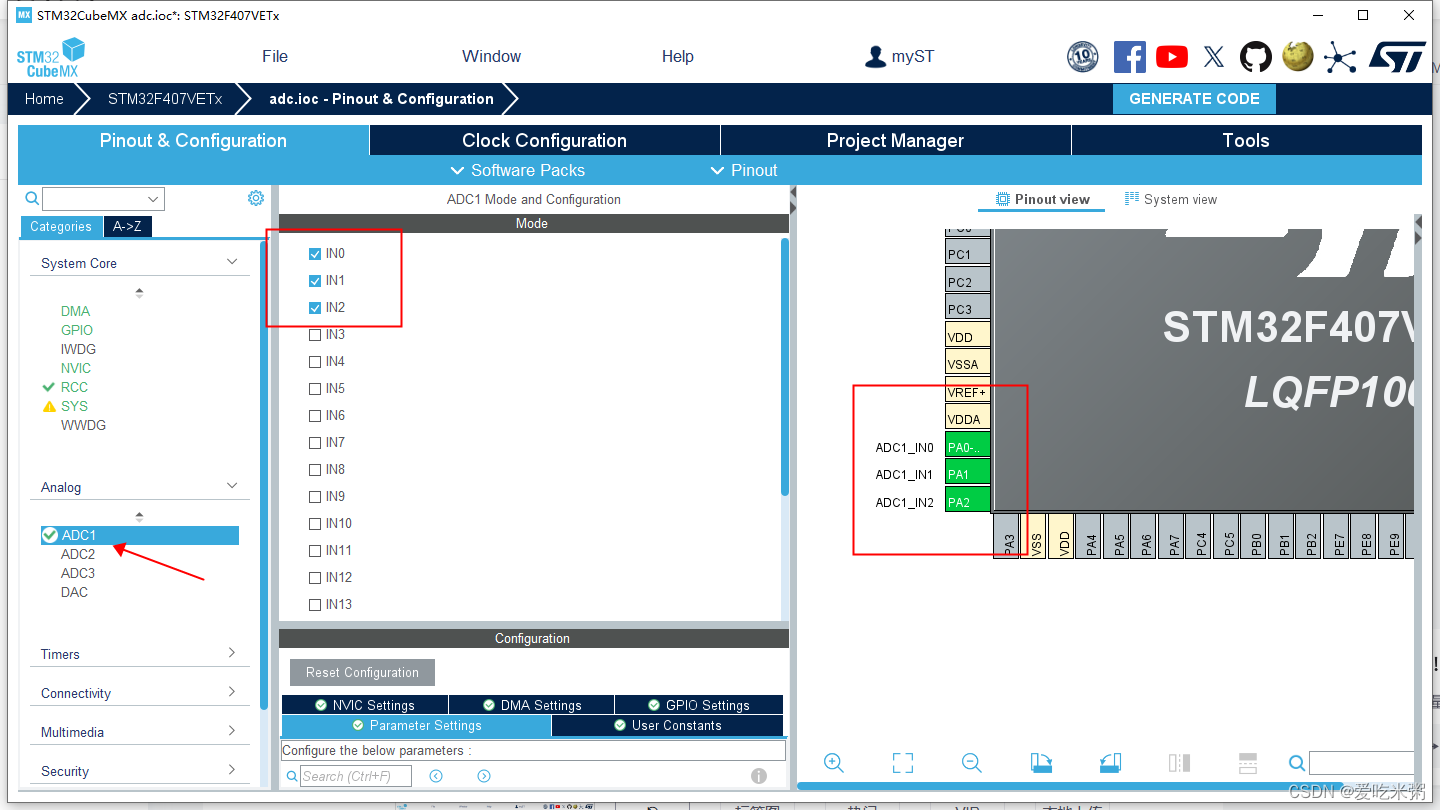Click the STM32CubeMX logo

(x=50, y=57)
